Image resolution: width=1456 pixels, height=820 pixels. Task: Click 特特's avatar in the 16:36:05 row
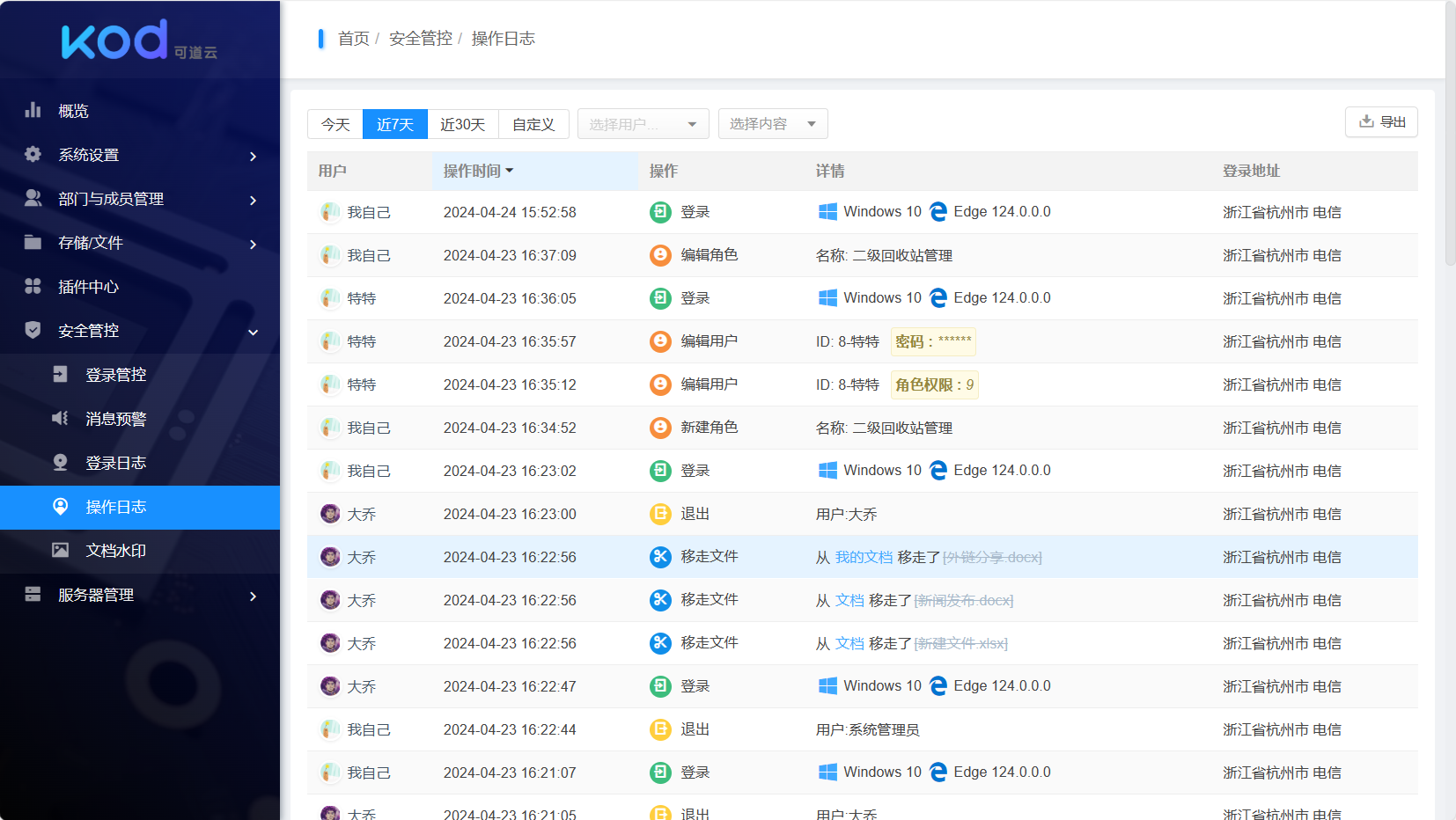pyautogui.click(x=330, y=298)
